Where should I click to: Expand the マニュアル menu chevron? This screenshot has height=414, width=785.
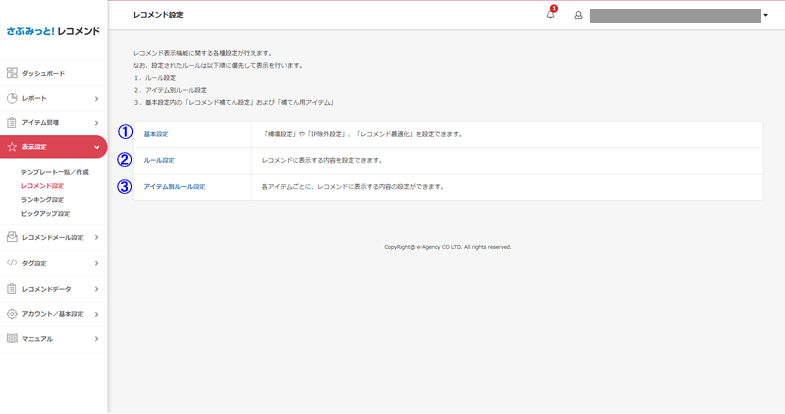click(x=97, y=339)
